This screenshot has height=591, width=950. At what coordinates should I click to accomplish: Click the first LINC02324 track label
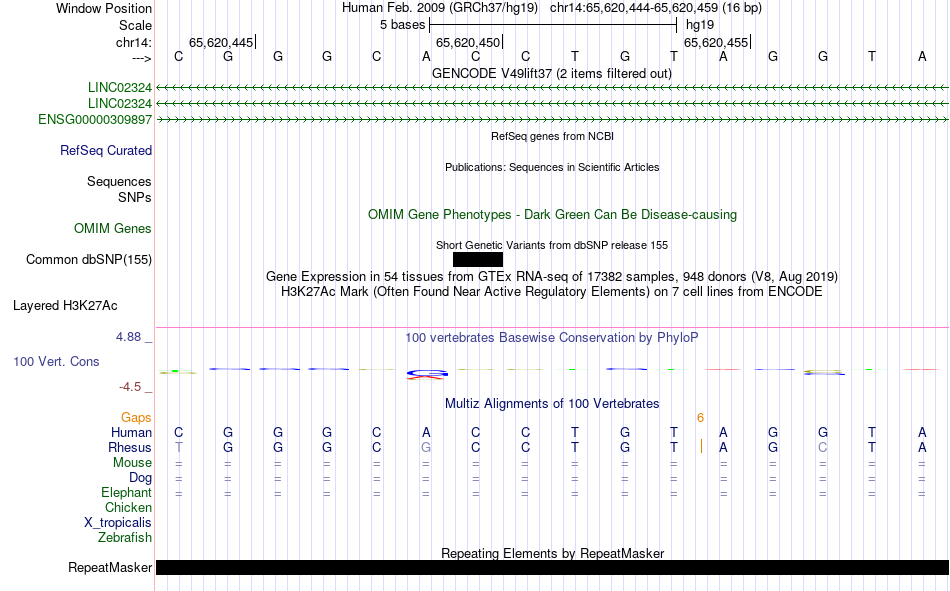click(x=119, y=87)
